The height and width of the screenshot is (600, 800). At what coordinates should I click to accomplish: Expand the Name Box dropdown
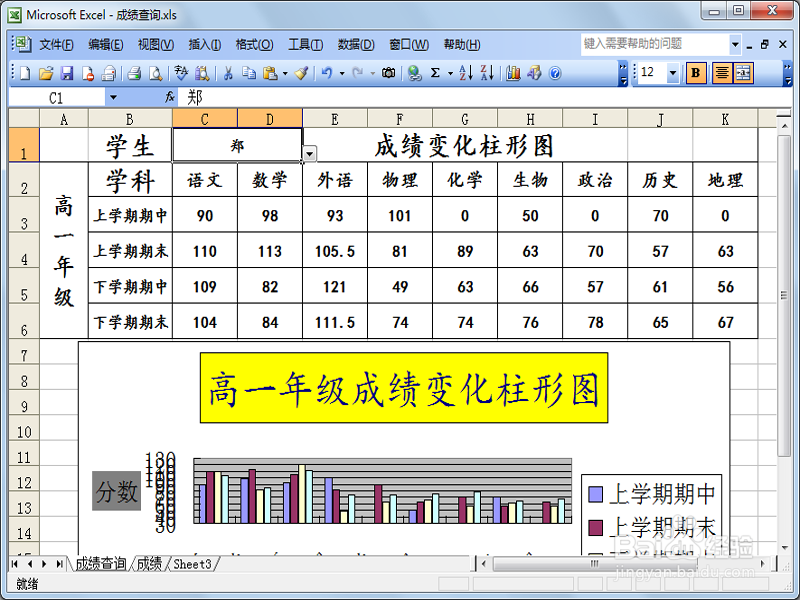[x=113, y=99]
